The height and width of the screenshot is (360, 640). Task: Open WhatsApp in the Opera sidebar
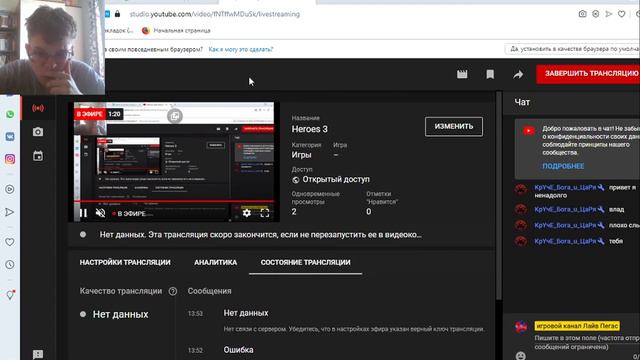10,114
